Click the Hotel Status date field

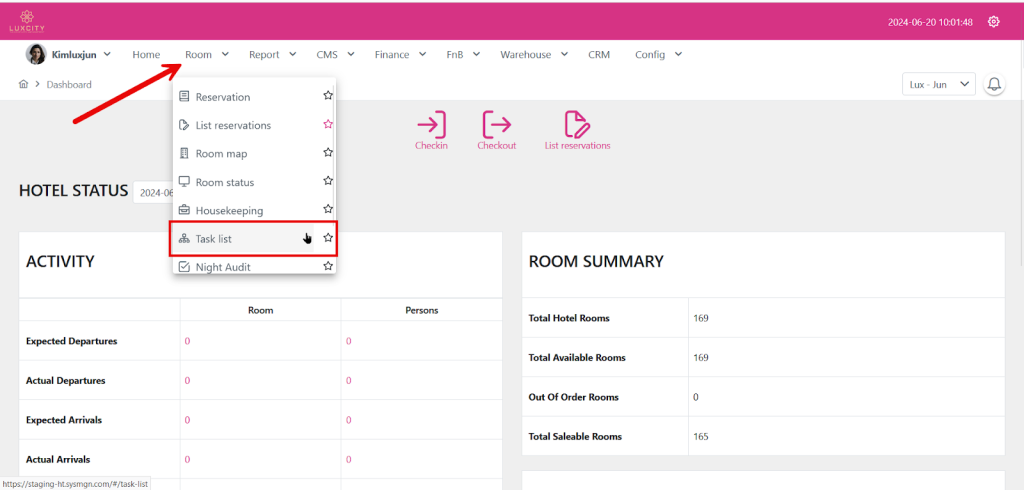153,193
